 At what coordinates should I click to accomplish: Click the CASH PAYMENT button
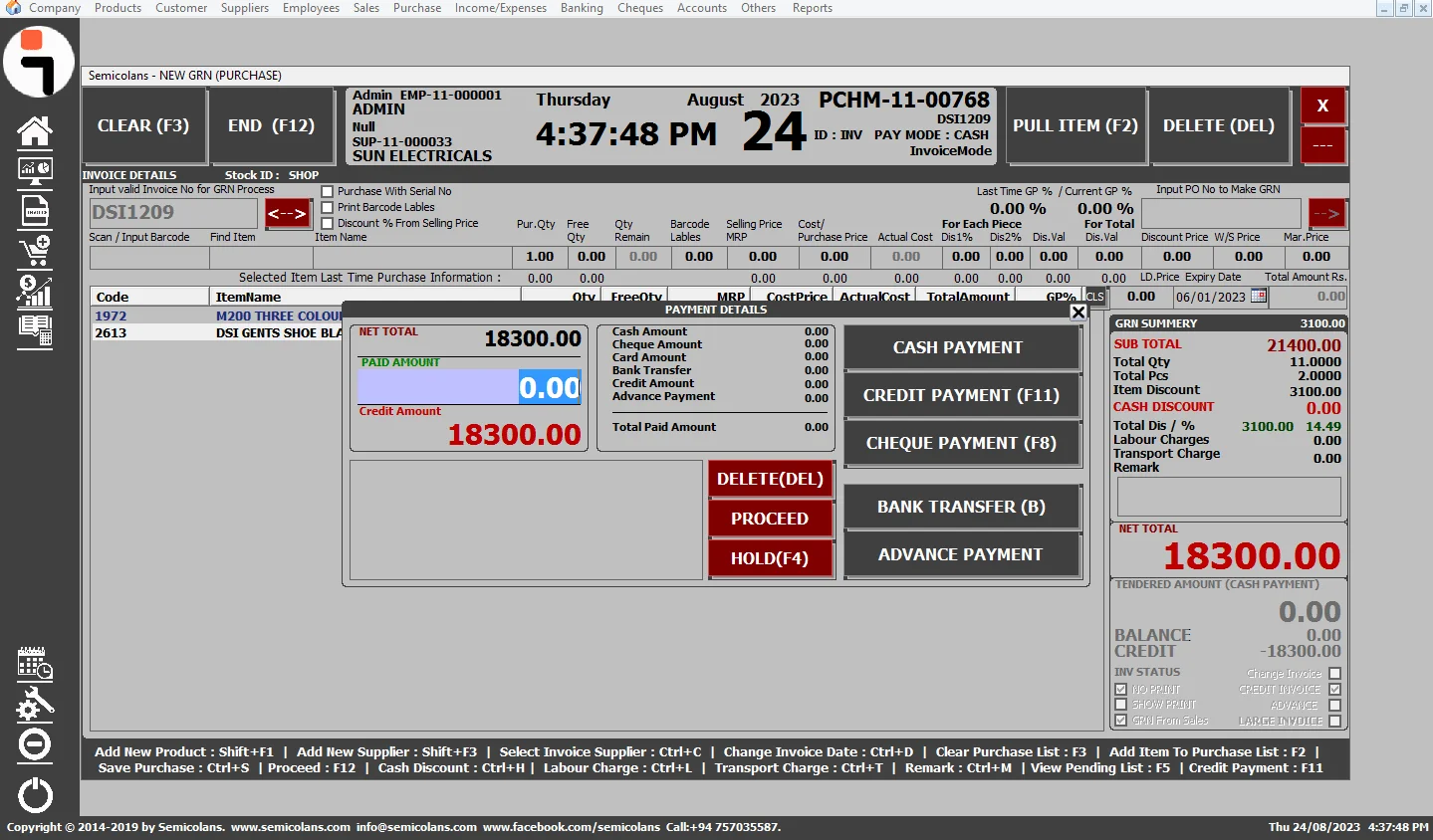coord(961,347)
